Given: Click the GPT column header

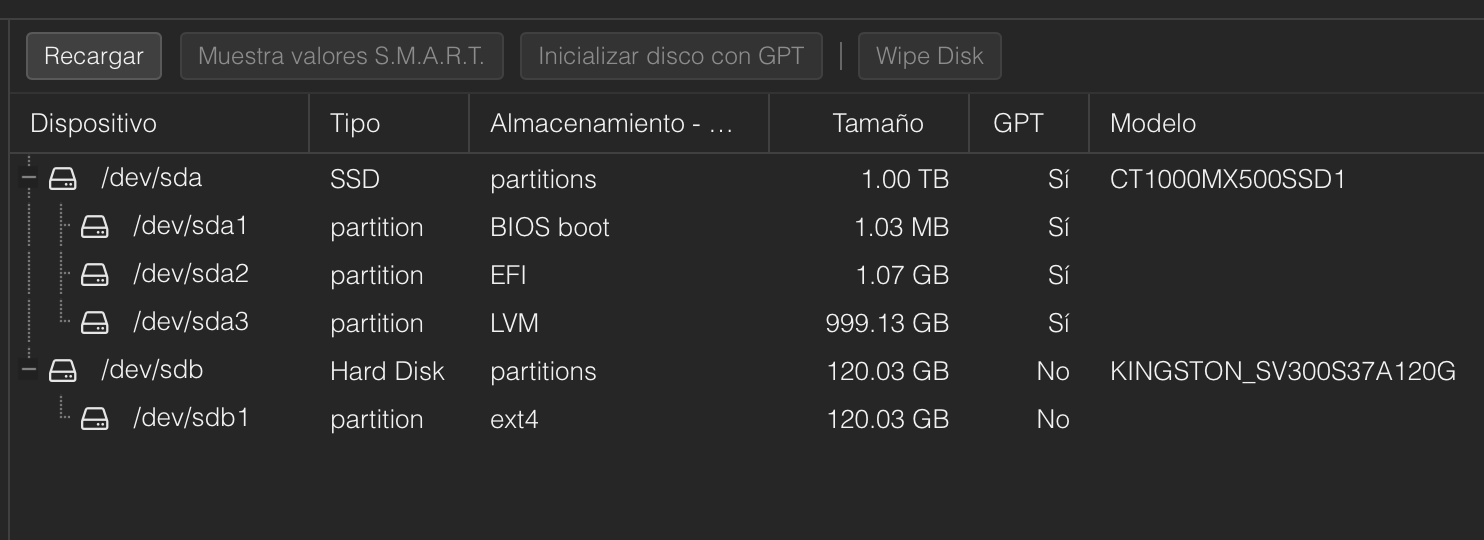Looking at the screenshot, I should [1018, 124].
